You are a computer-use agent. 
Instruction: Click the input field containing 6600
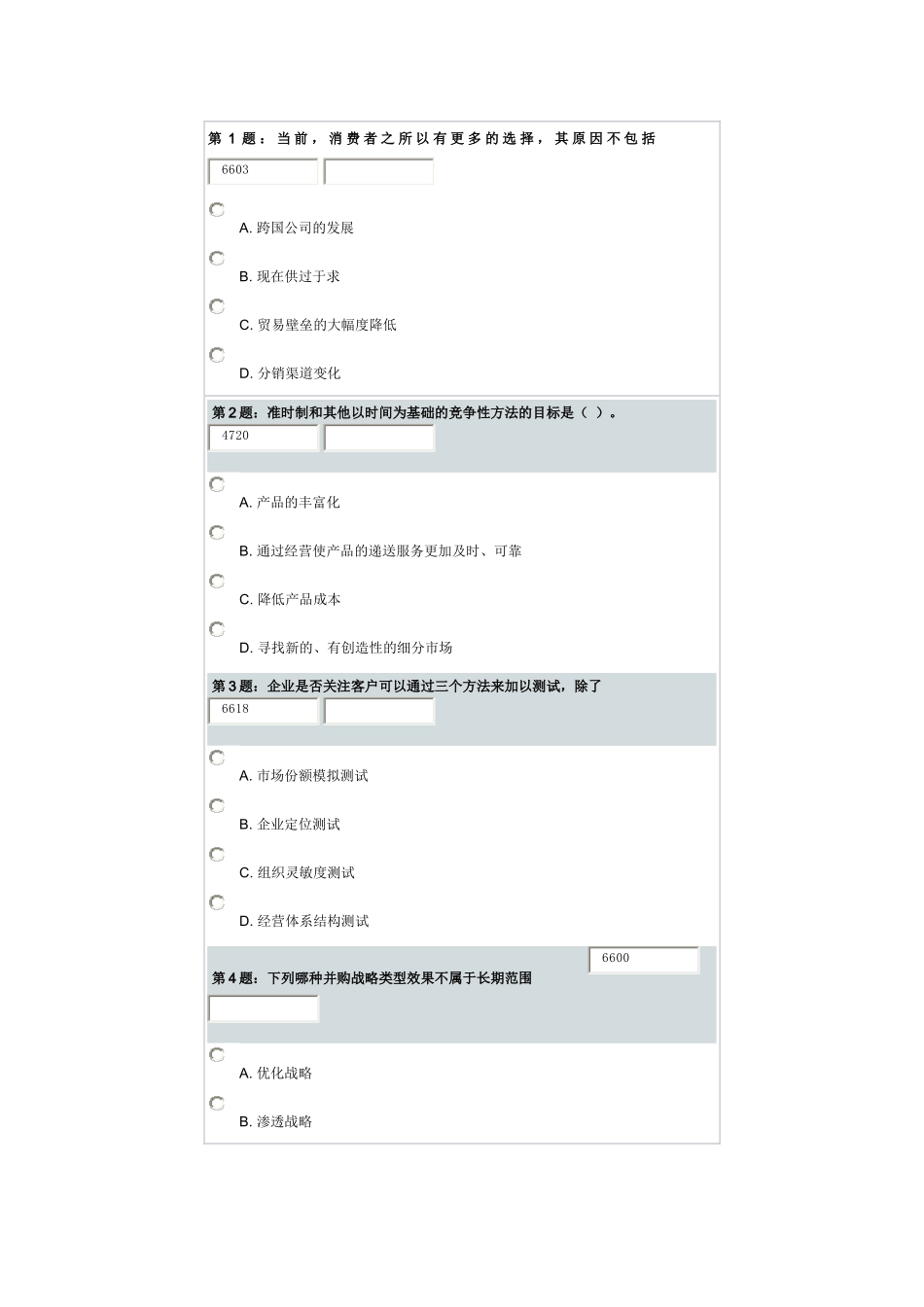tap(644, 960)
